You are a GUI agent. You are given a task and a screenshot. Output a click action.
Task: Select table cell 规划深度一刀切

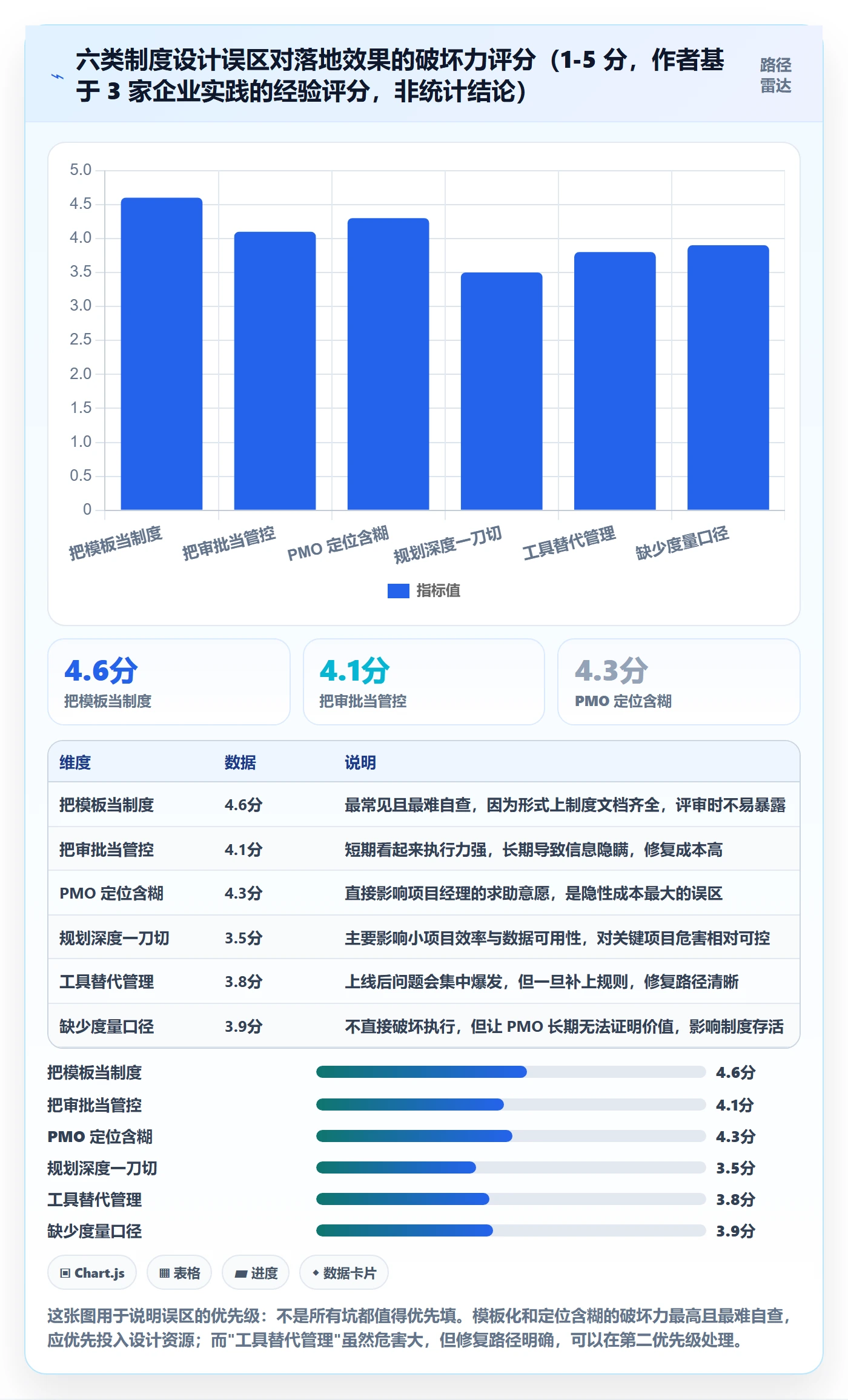pos(114,938)
